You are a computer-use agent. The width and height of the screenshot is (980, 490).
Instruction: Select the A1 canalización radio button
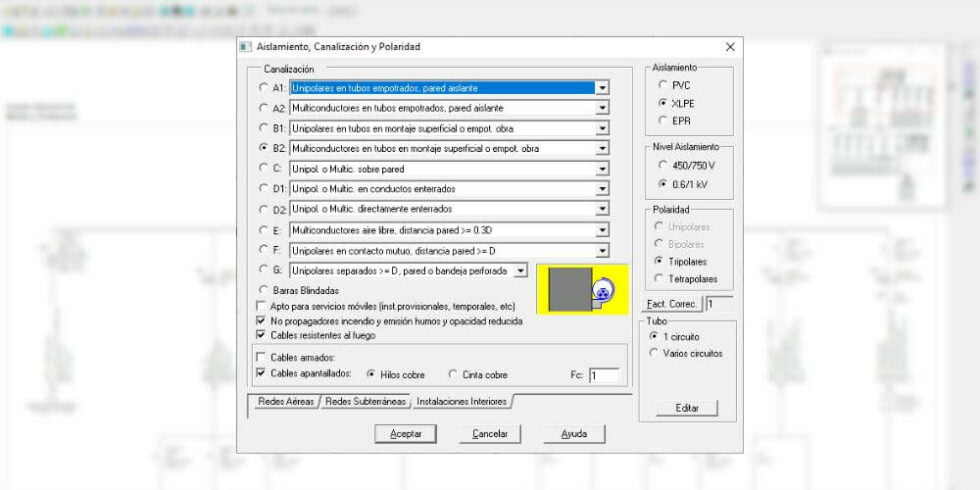coord(263,88)
